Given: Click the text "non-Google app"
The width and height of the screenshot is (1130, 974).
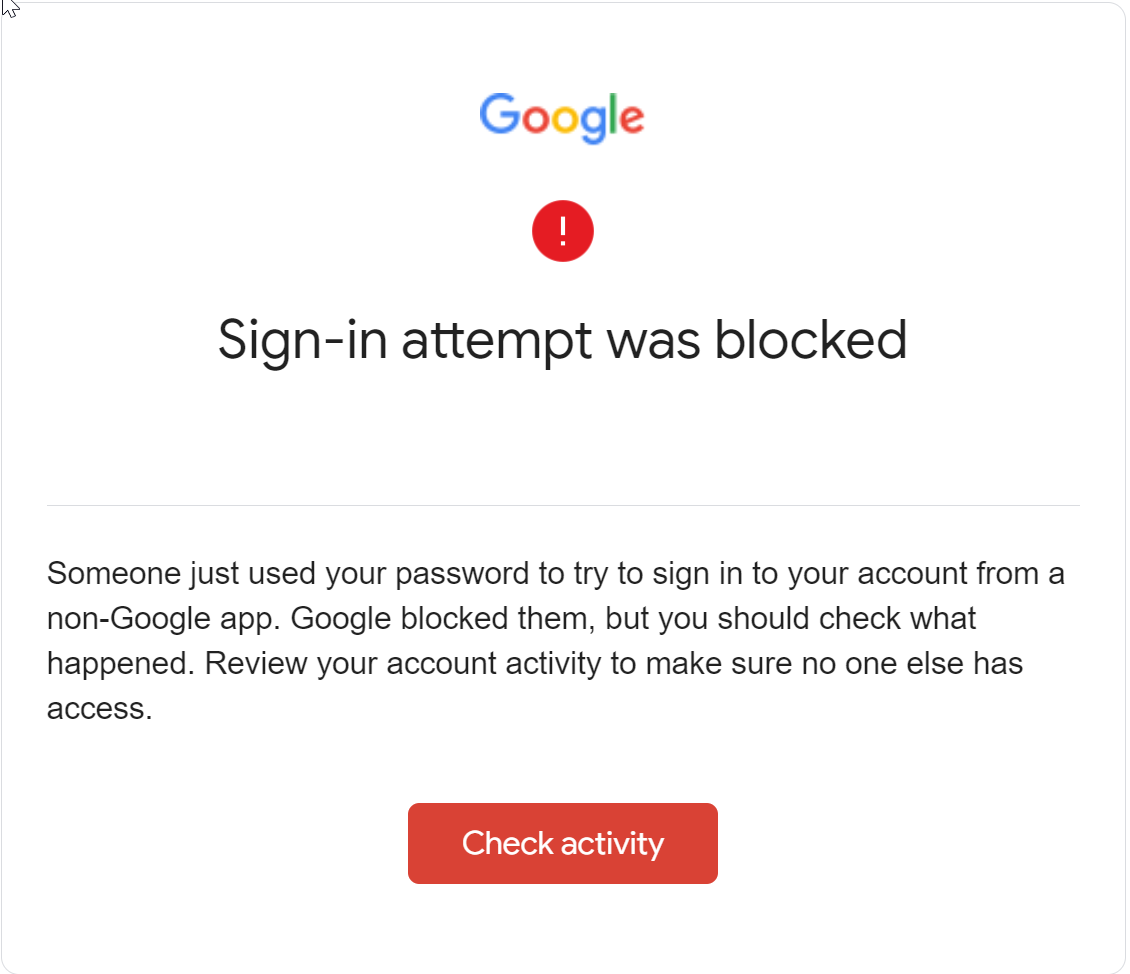Looking at the screenshot, I should [162, 619].
